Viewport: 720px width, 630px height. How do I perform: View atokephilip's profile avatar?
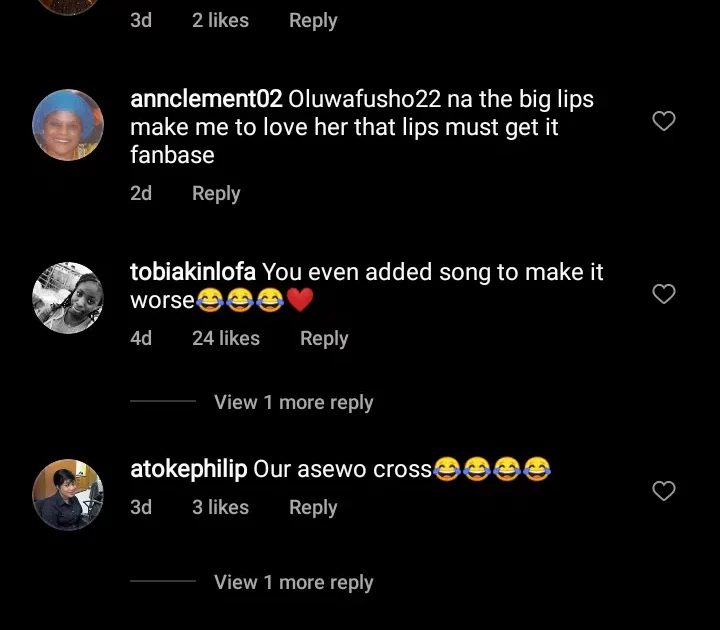click(68, 494)
